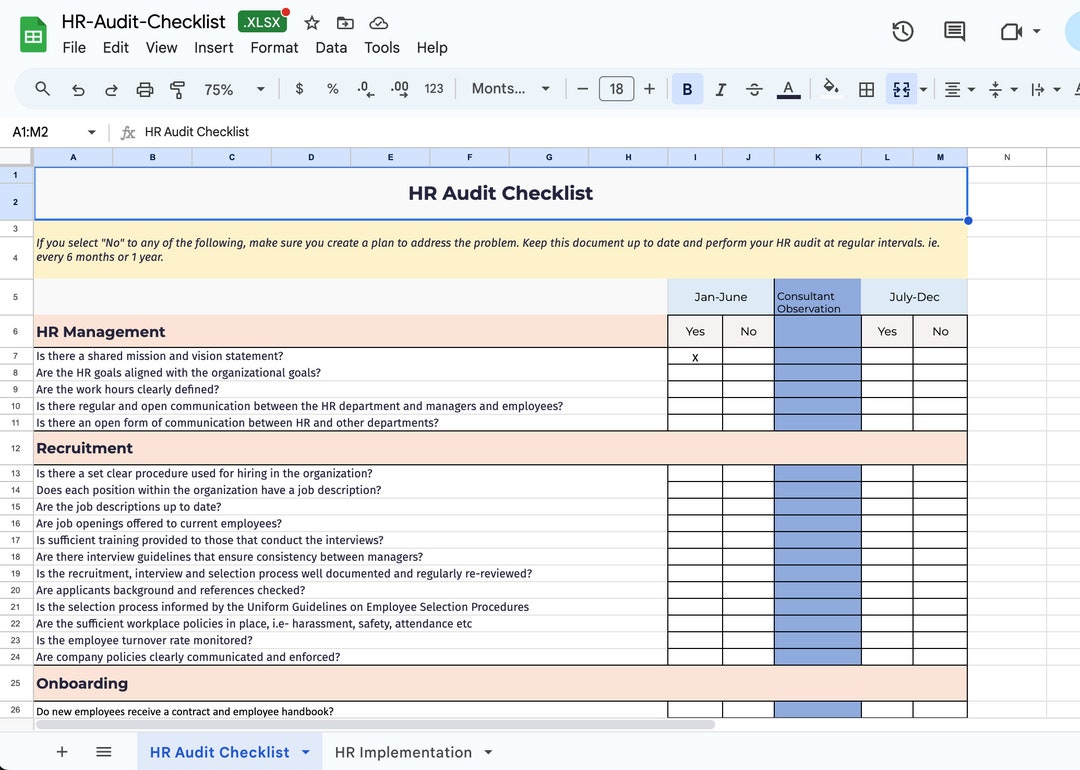
Task: Open the text color picker
Action: click(788, 88)
